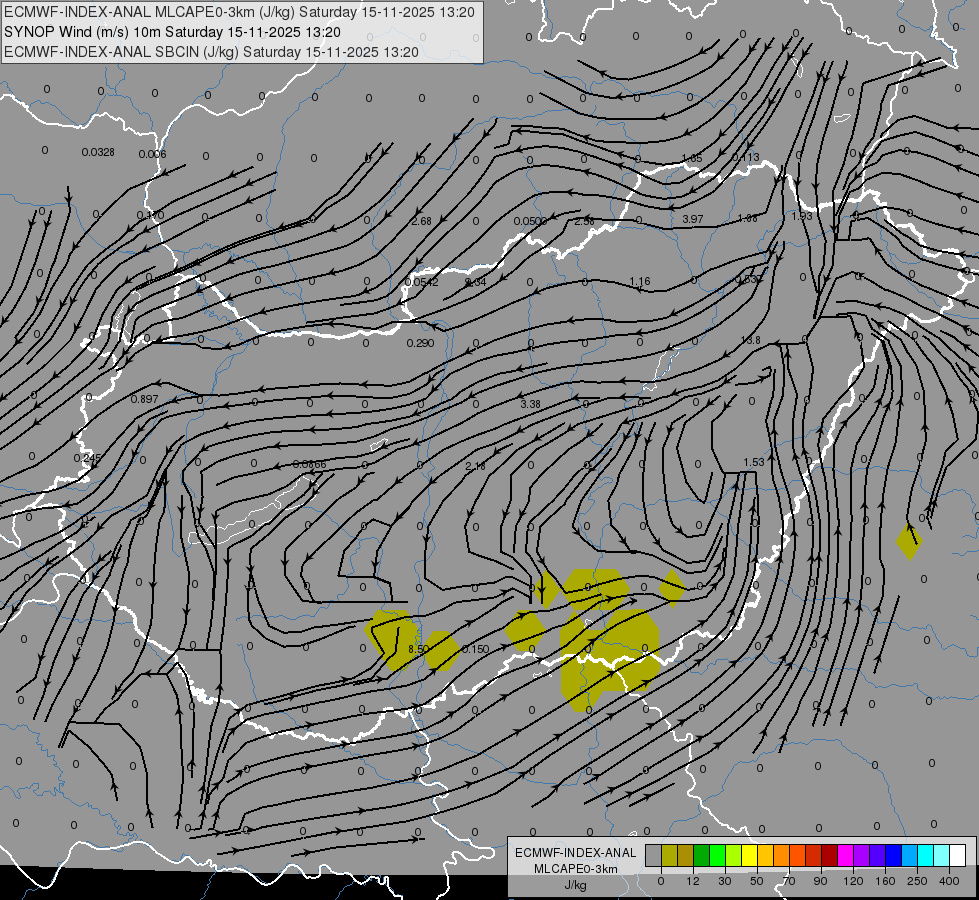Viewport: 979px width, 900px height.
Task: Click the dark green swatch right of the 12 tick
Action: coord(702,855)
